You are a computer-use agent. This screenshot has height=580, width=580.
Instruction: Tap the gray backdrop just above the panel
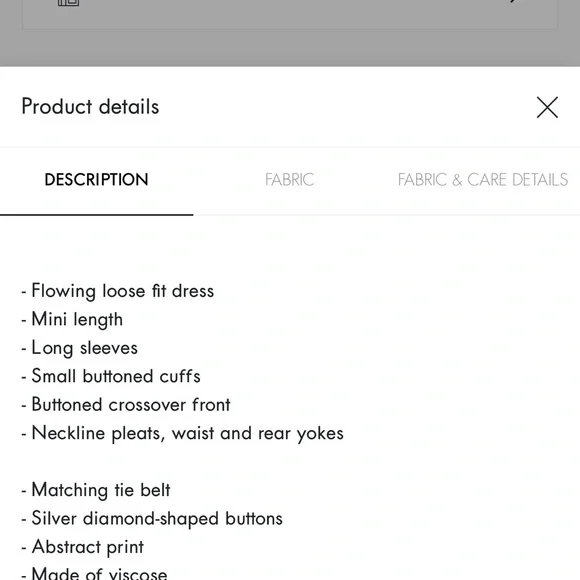(290, 48)
